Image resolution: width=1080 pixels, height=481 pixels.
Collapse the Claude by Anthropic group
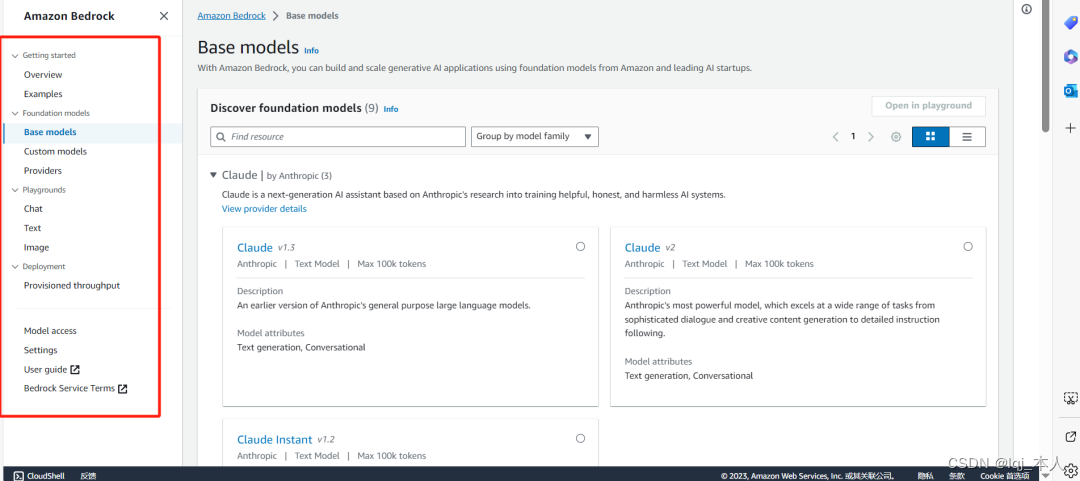214,175
